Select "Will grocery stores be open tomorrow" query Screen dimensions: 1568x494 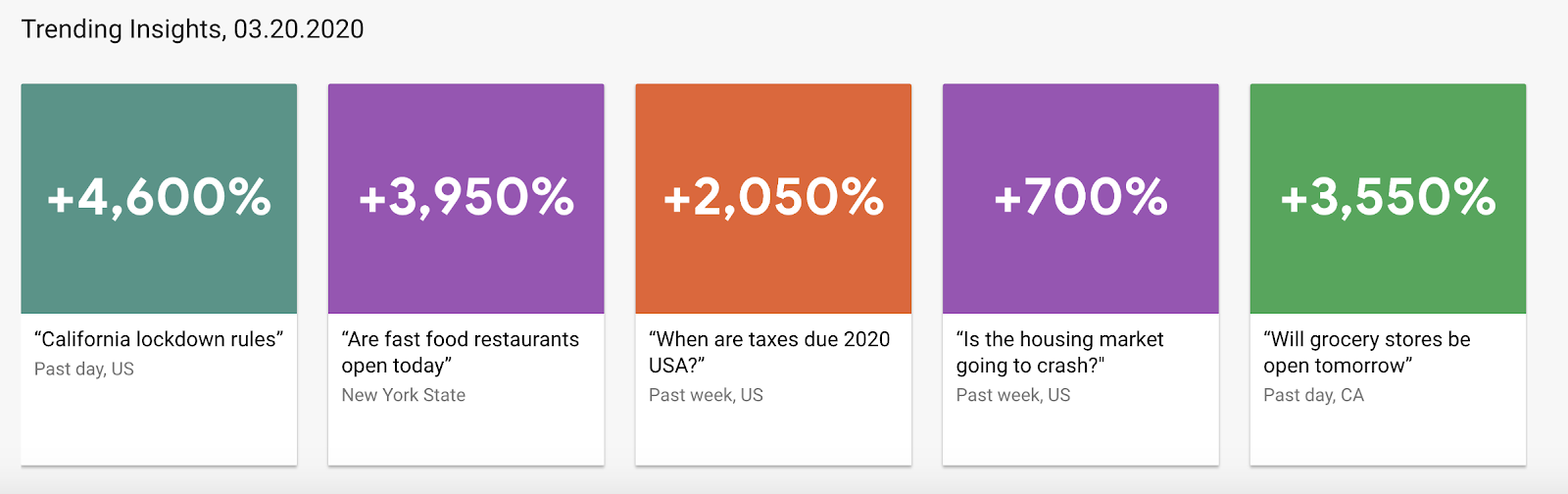(x=1367, y=352)
